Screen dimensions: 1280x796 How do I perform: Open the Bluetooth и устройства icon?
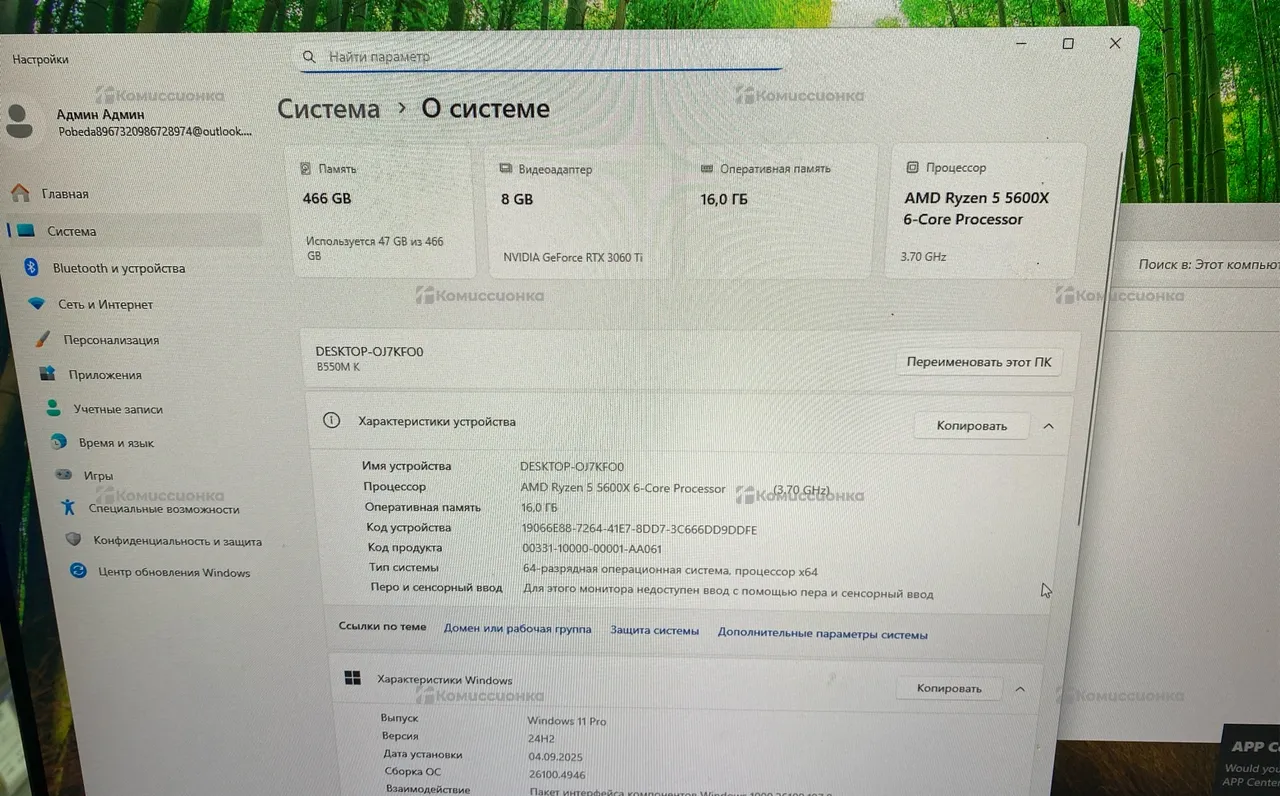pyautogui.click(x=31, y=267)
